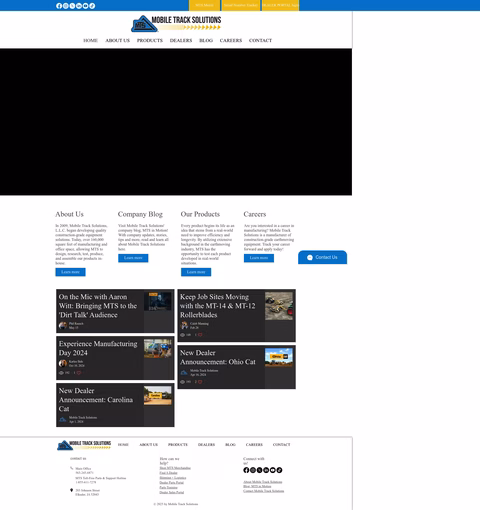This screenshot has height=510, width=480.
Task: Open Dealer Sales Portal footer link
Action: point(171,492)
